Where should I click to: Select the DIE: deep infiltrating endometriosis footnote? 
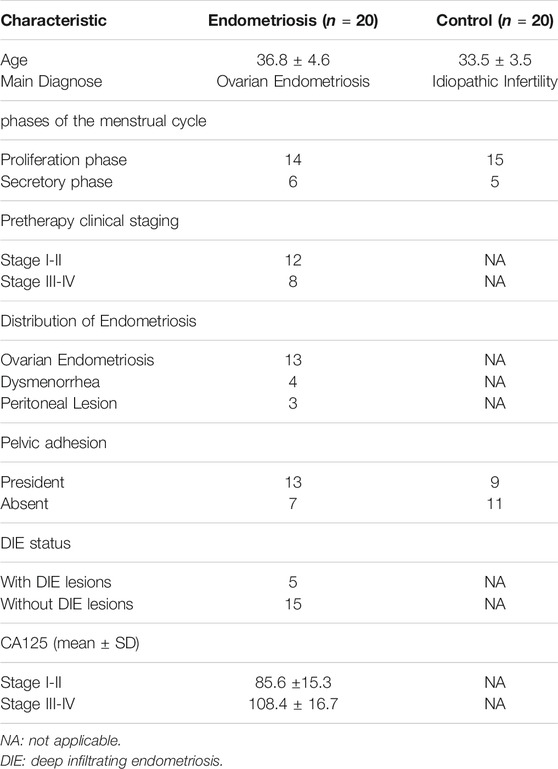111,761
